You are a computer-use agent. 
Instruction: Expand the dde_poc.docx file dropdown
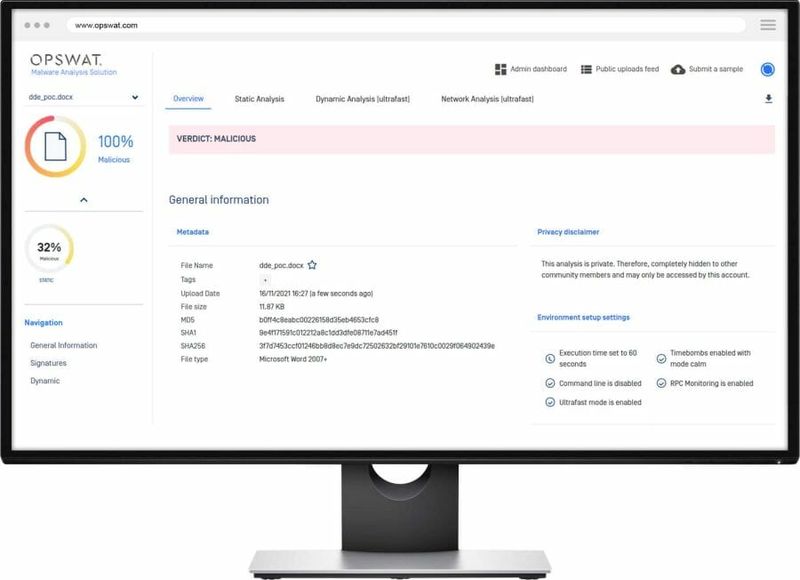[135, 97]
